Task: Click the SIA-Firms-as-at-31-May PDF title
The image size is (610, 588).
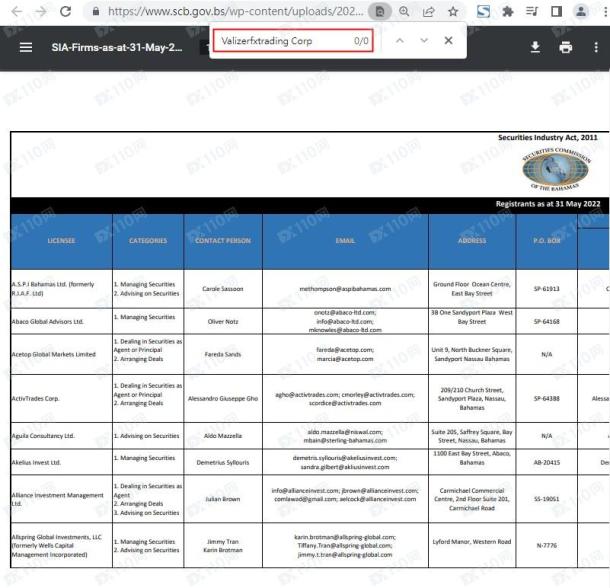Action: 117,47
